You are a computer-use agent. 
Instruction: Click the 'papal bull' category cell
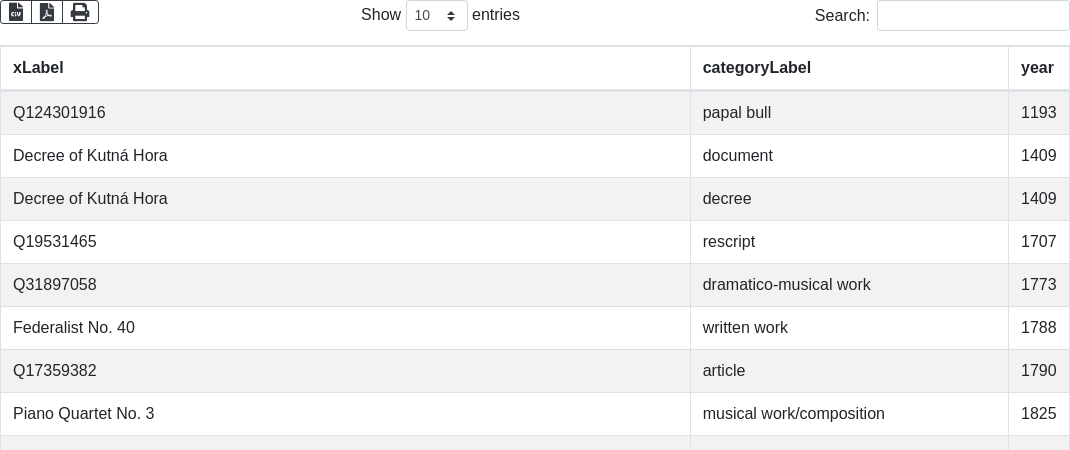click(737, 113)
